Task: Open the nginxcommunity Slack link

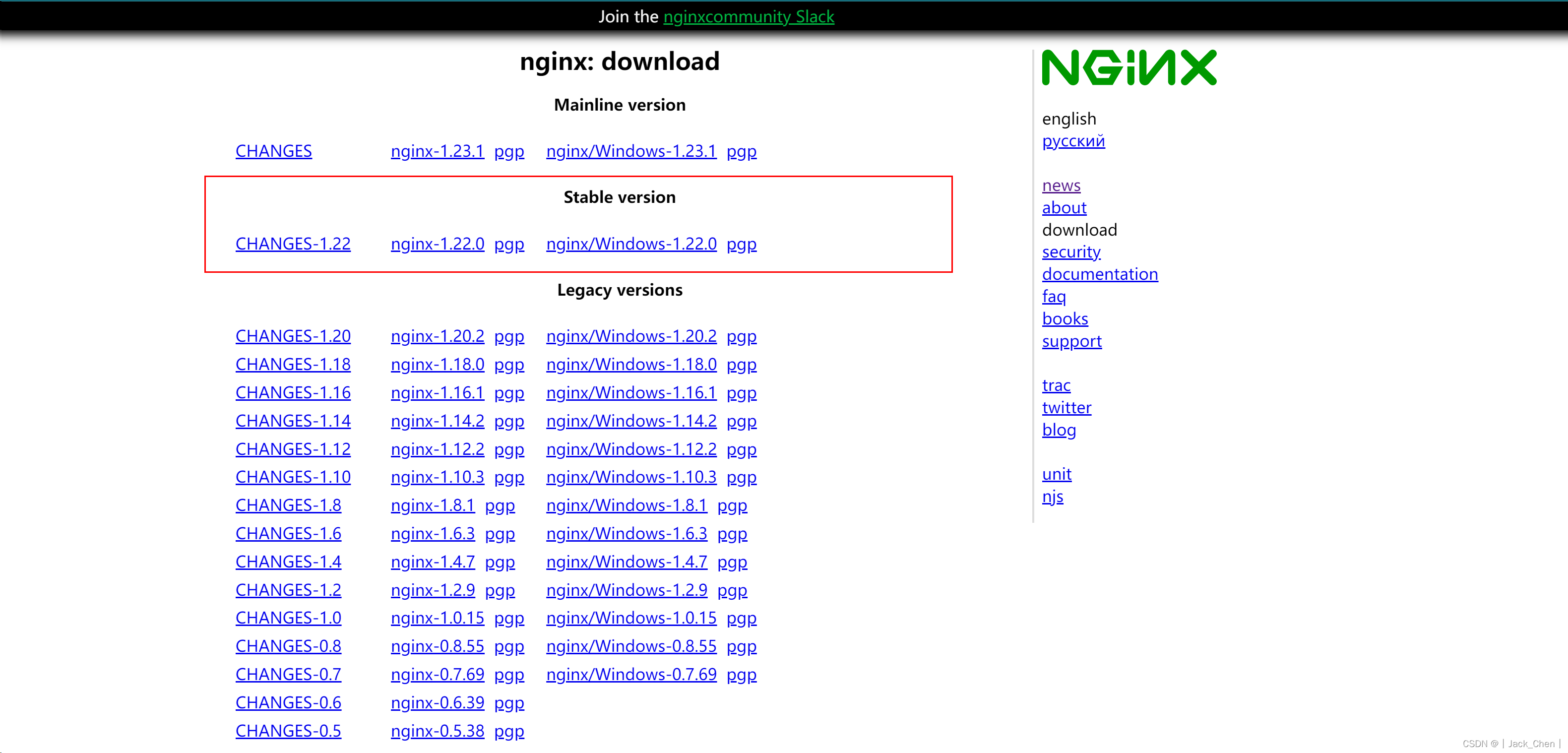Action: pos(749,17)
